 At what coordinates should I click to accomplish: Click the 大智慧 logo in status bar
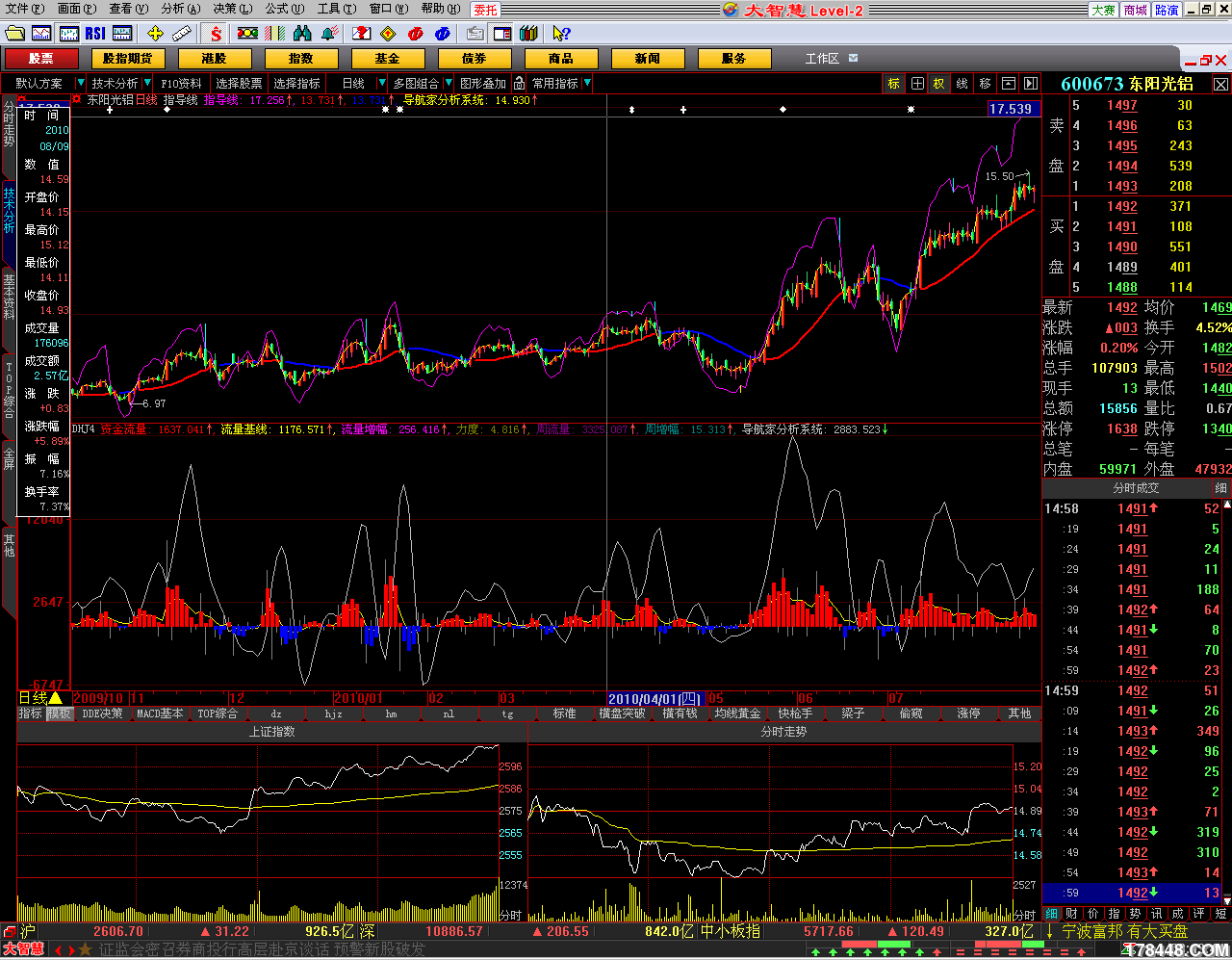23,949
